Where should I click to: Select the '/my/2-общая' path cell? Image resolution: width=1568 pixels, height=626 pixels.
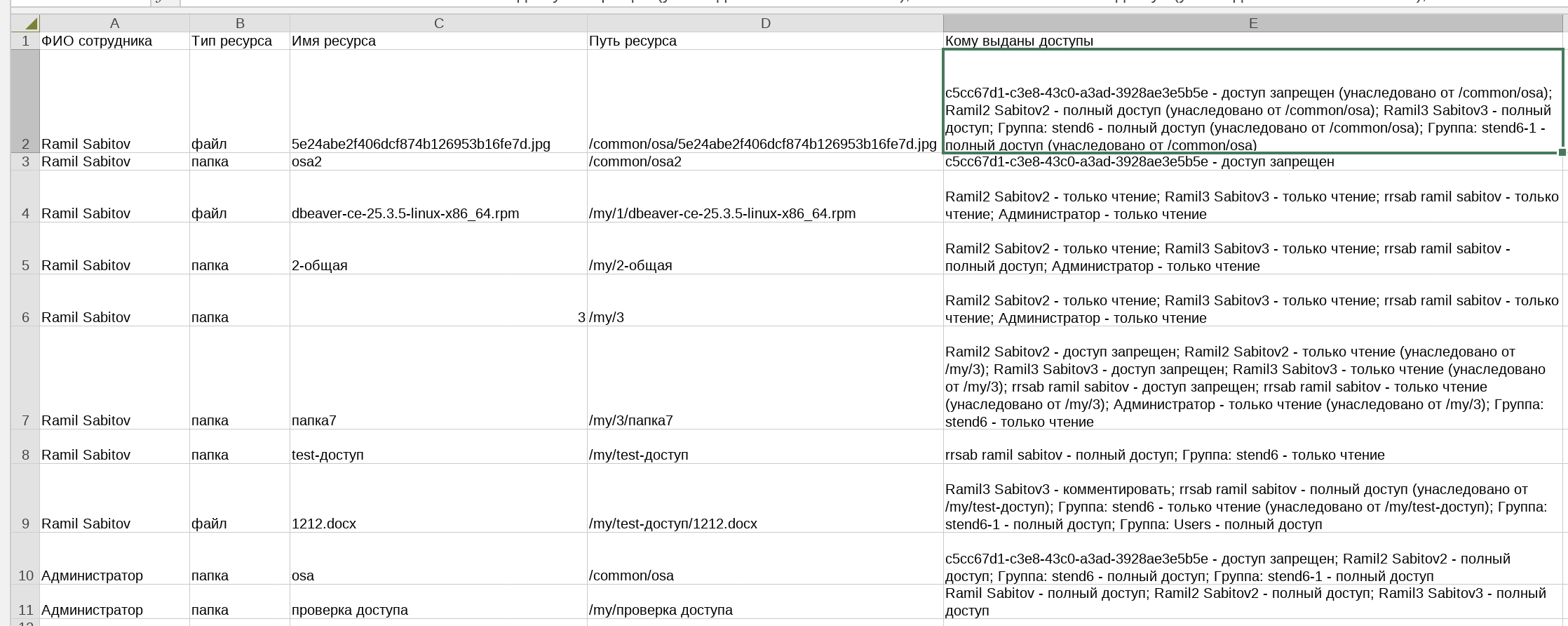click(765, 248)
